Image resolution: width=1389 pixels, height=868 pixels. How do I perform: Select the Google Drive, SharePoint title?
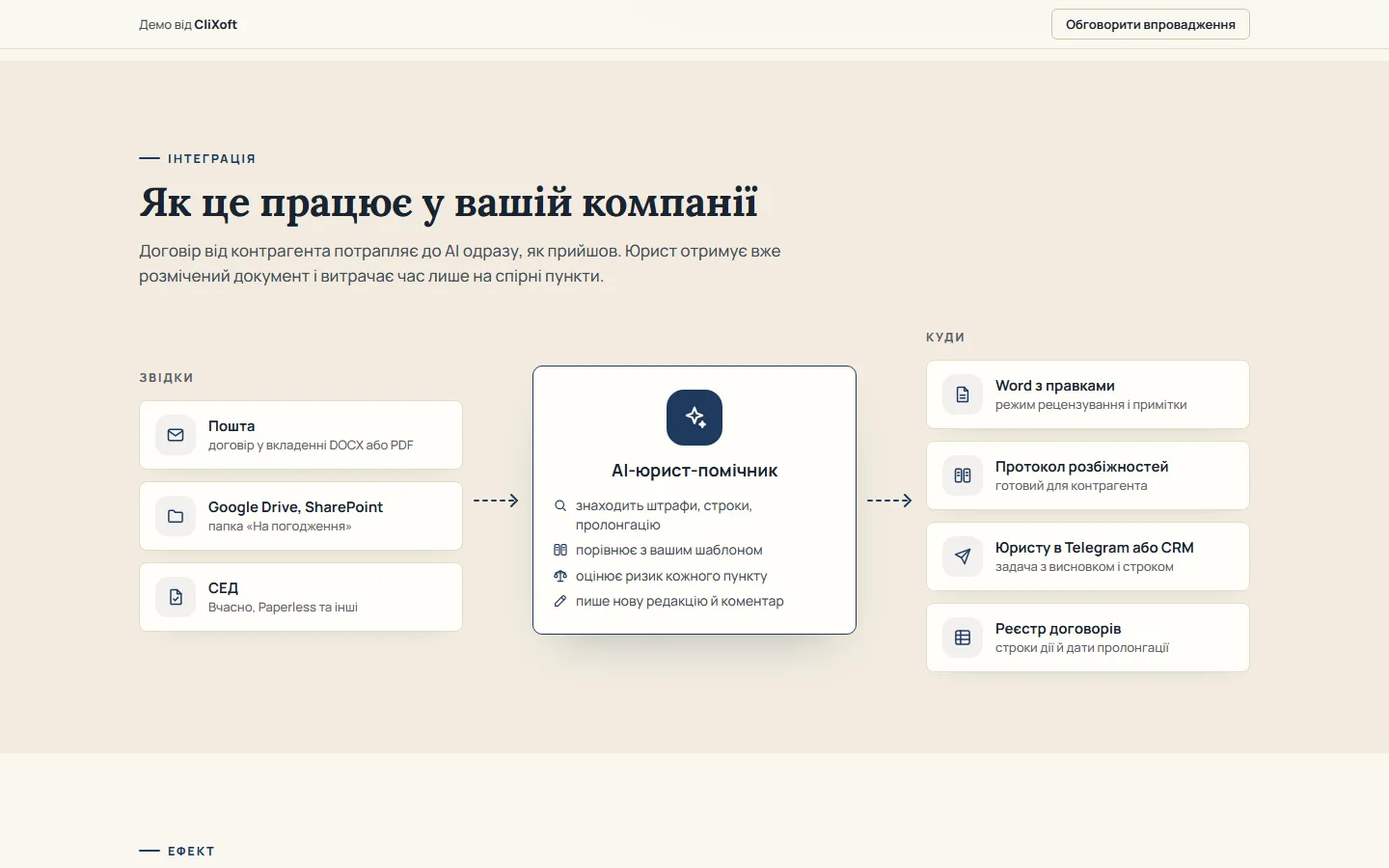[x=295, y=507]
